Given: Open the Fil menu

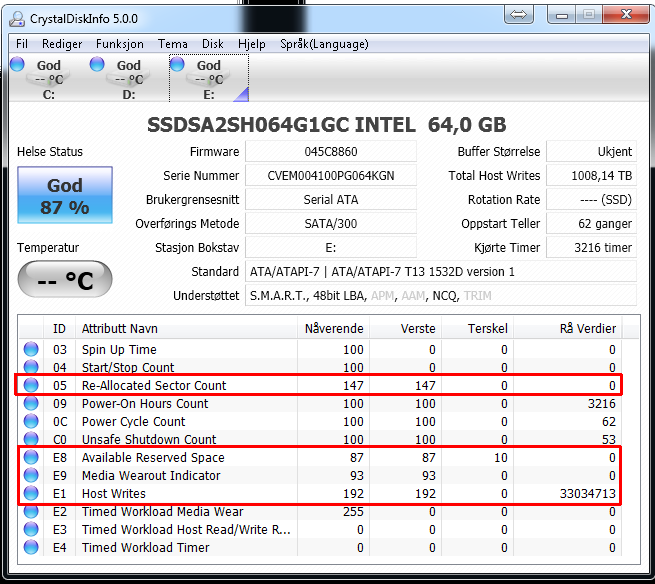Looking at the screenshot, I should pyautogui.click(x=22, y=44).
